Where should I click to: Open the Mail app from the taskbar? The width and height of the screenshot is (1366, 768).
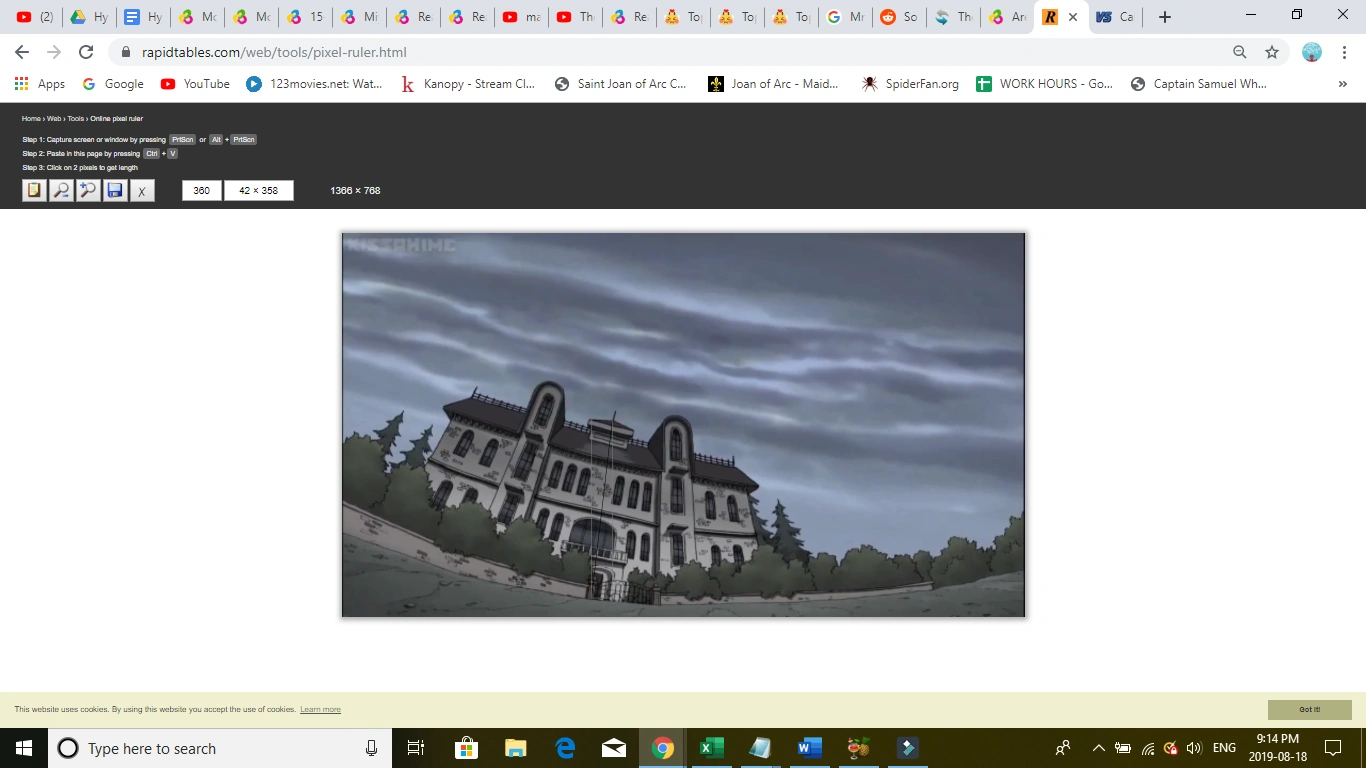click(x=614, y=748)
